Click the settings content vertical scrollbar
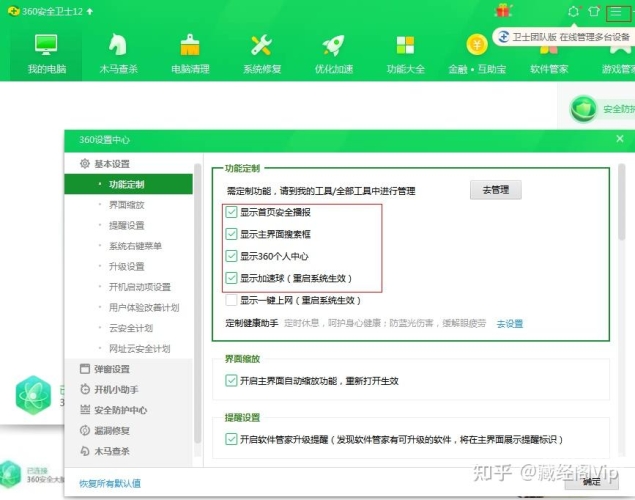Image resolution: width=635 pixels, height=500 pixels. tap(621, 202)
